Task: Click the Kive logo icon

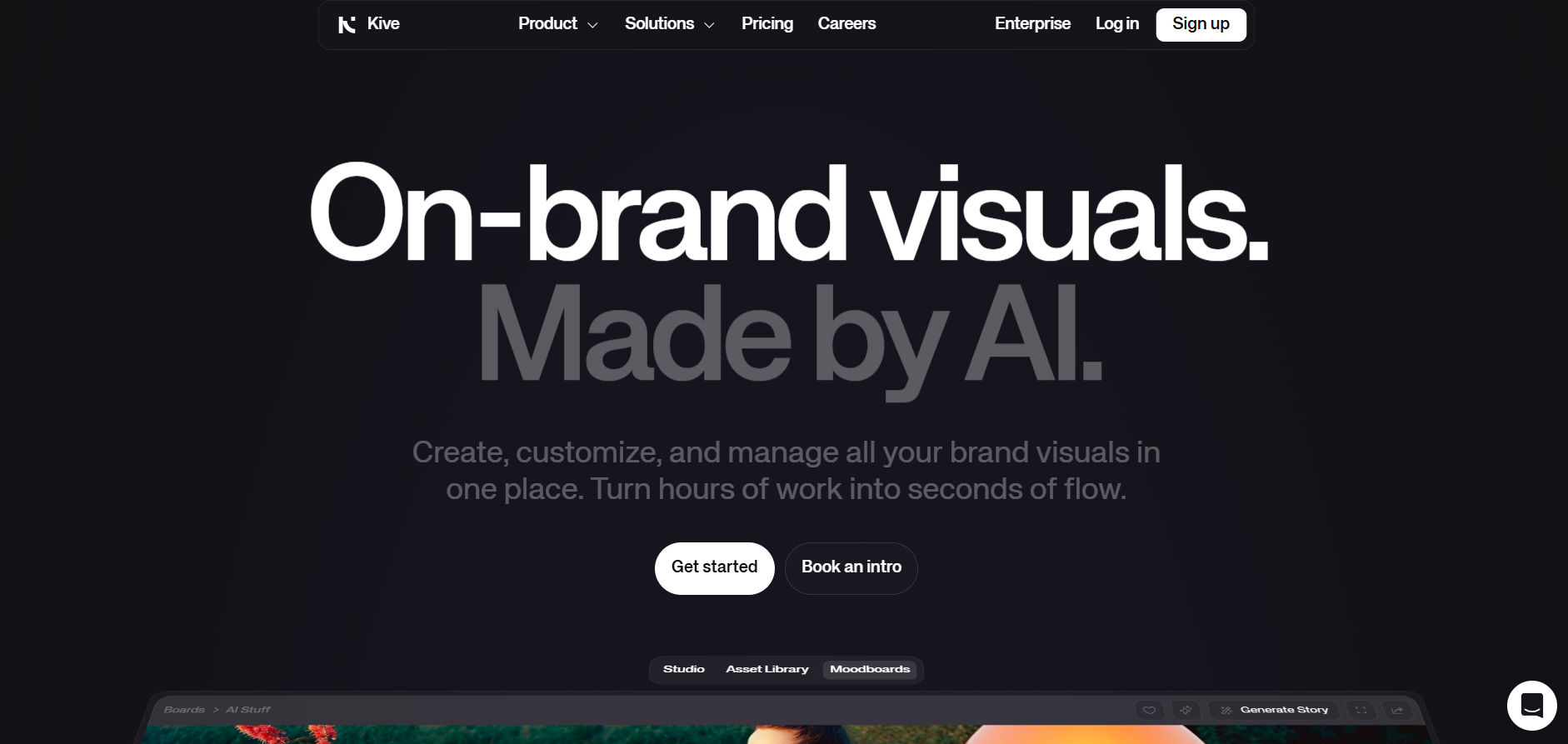Action: point(347,25)
